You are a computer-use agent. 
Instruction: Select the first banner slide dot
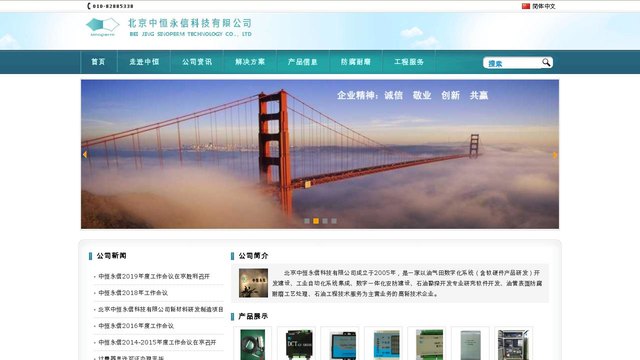click(307, 221)
